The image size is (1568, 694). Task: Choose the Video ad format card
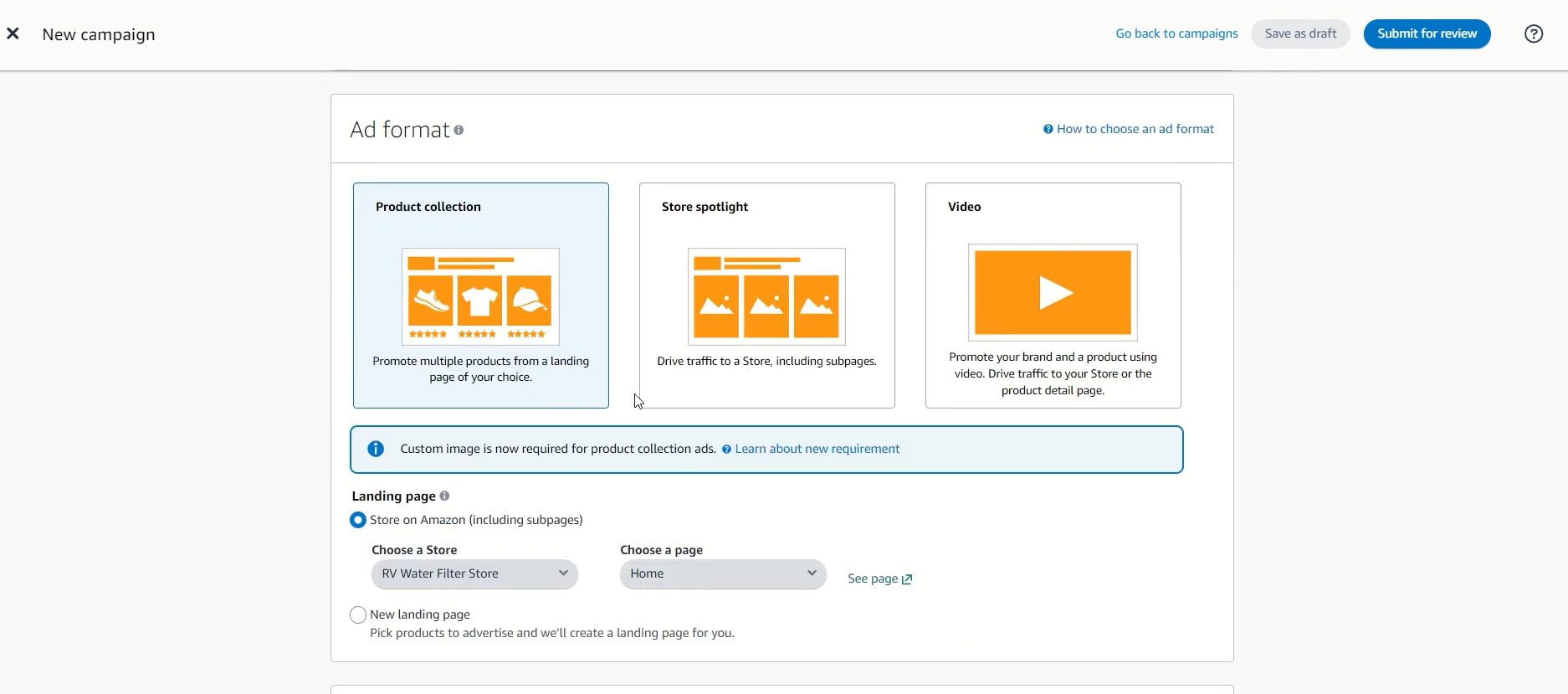(1053, 296)
